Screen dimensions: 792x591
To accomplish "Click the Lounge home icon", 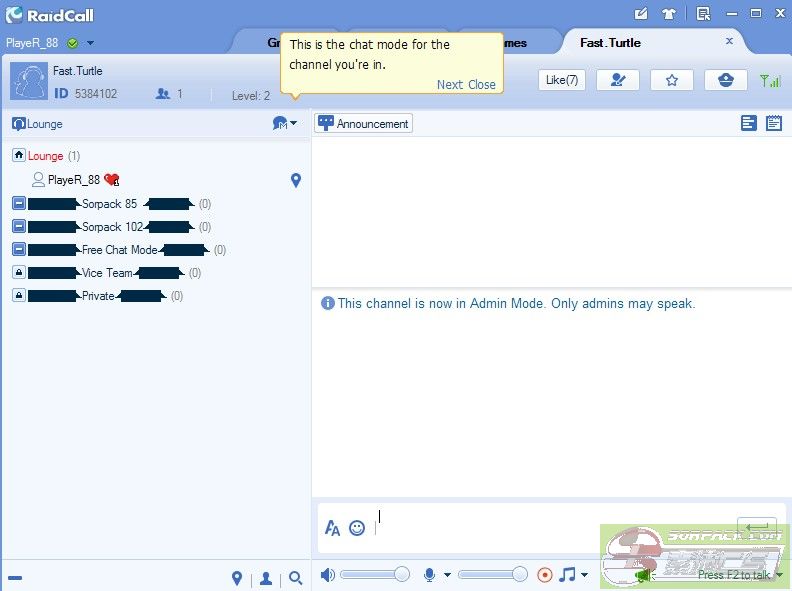I will click(19, 155).
